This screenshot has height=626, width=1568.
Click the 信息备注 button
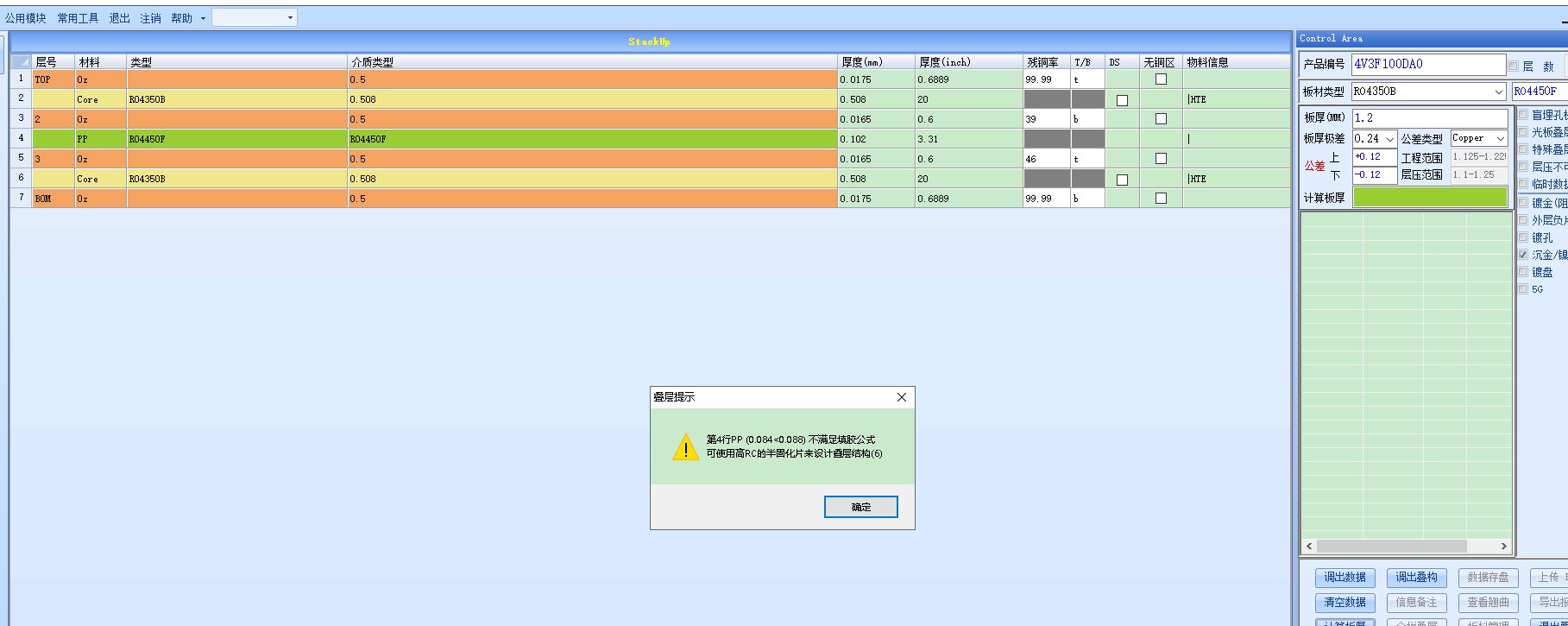[1416, 603]
